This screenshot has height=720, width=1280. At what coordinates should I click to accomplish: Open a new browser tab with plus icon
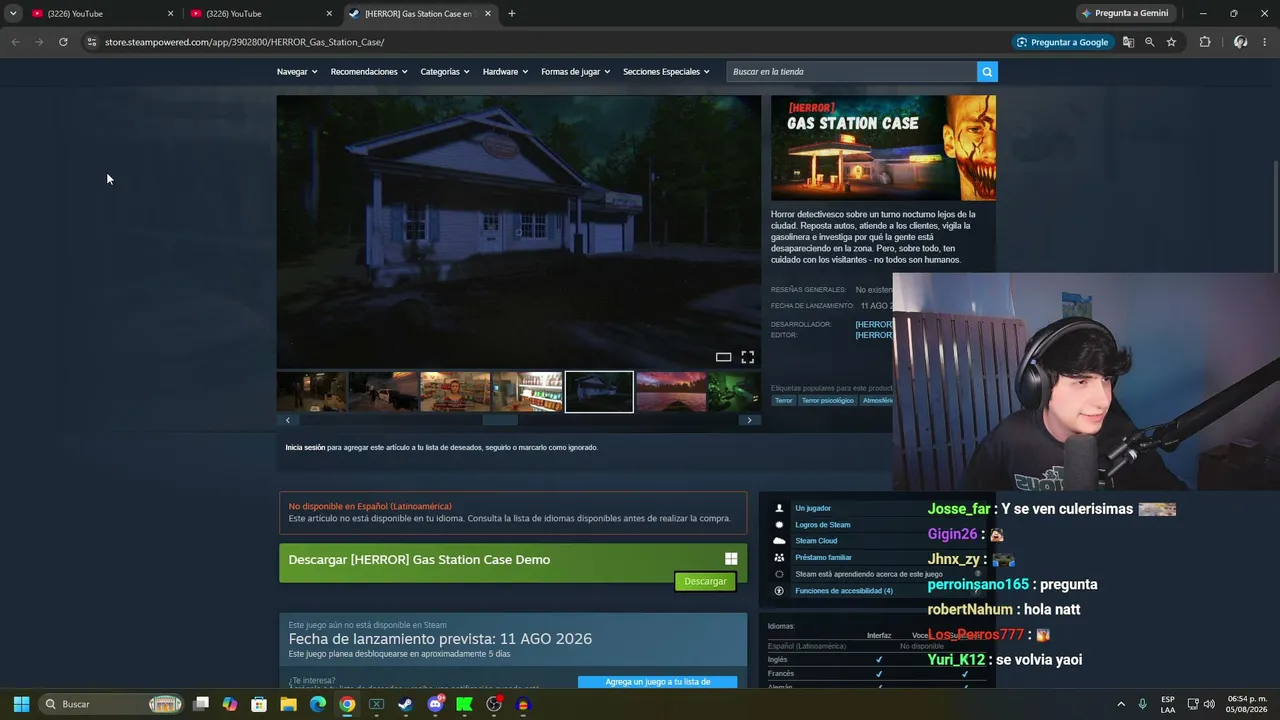click(x=512, y=14)
